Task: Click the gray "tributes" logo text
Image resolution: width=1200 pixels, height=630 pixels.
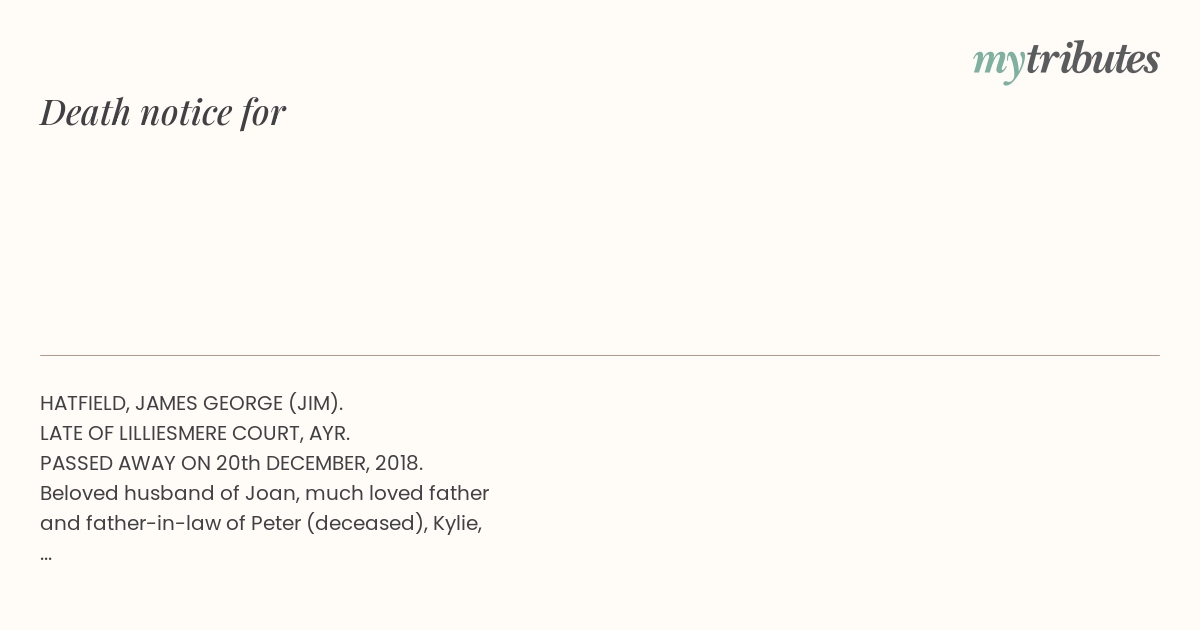Action: click(x=1093, y=58)
